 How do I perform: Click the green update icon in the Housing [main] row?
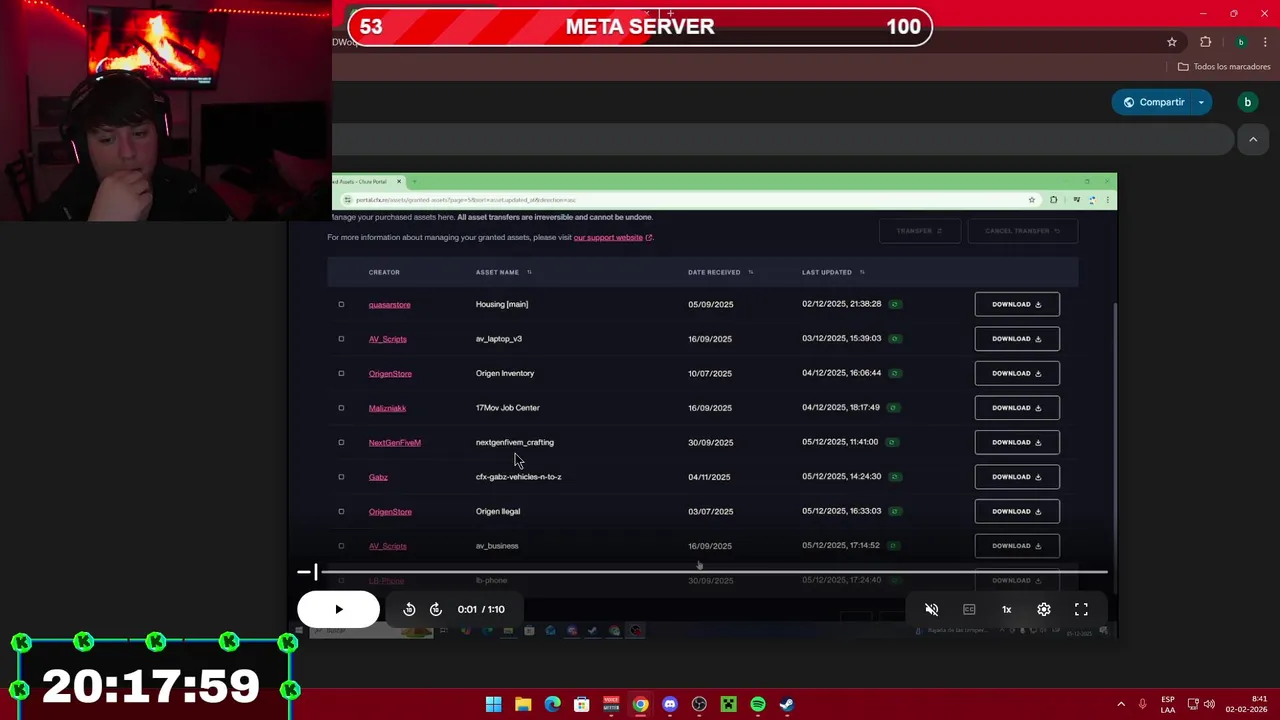tap(895, 304)
